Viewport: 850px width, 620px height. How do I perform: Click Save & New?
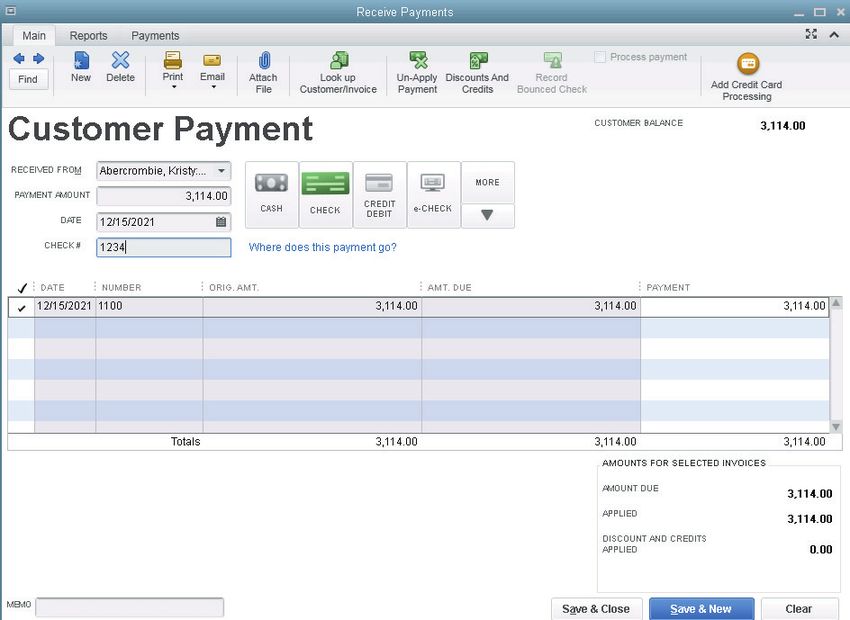point(701,609)
